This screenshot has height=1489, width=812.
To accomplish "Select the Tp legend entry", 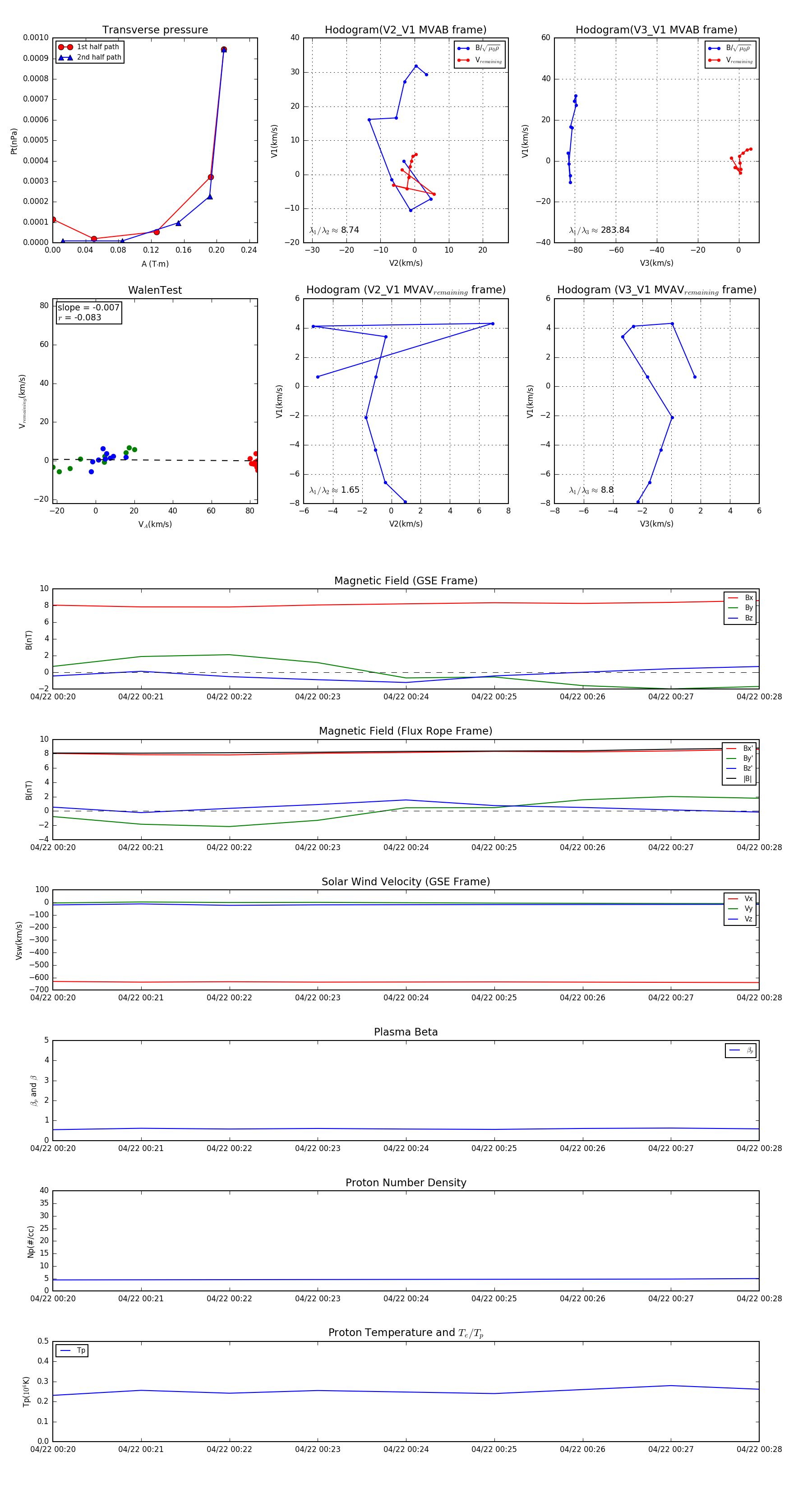I will 72,1350.
